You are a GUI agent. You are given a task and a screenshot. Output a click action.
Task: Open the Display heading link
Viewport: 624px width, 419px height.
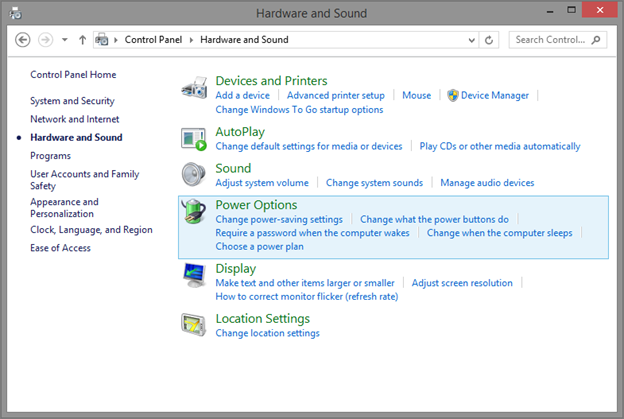tap(236, 269)
